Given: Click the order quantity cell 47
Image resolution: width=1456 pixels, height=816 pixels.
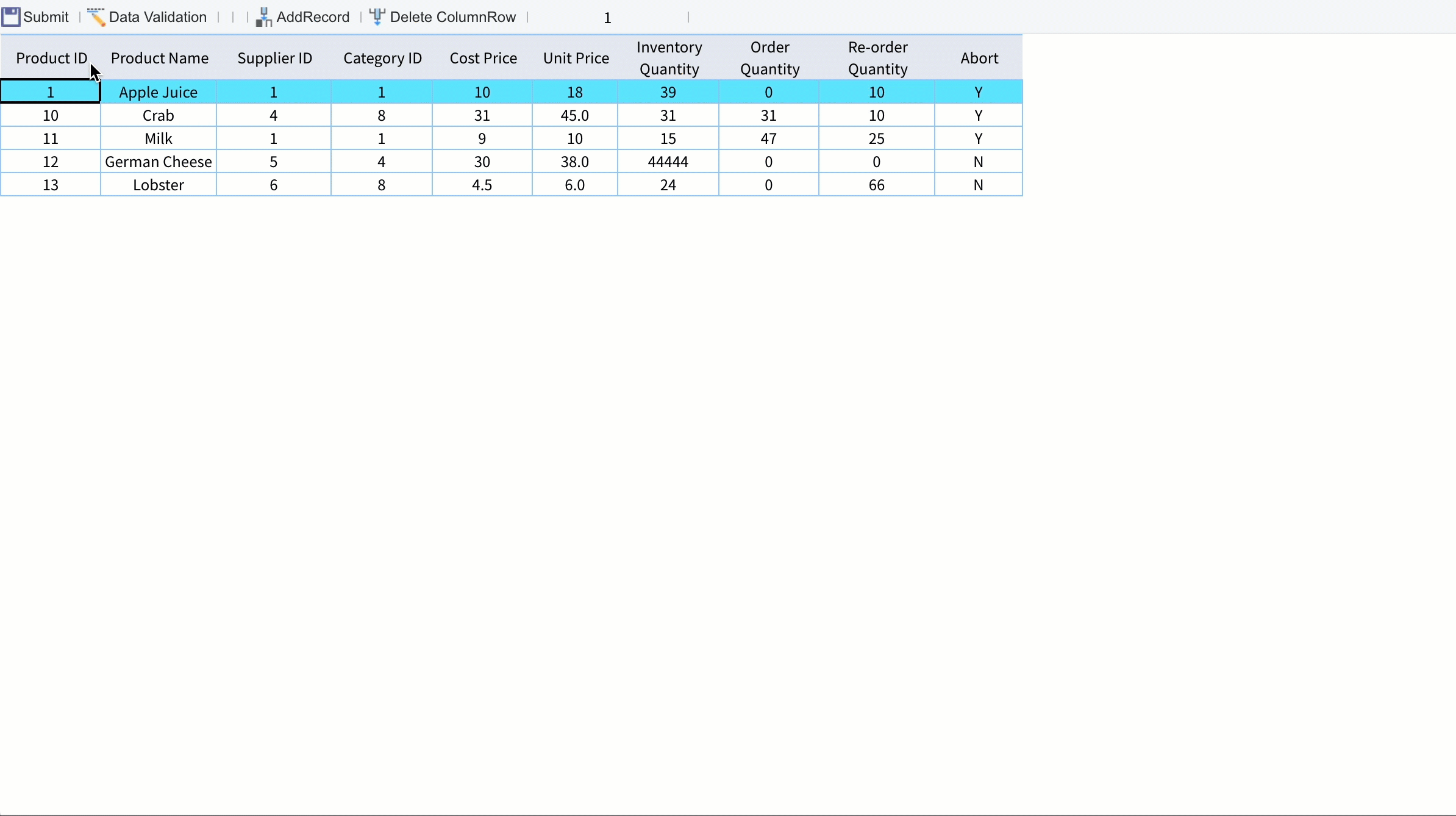Looking at the screenshot, I should coord(769,138).
